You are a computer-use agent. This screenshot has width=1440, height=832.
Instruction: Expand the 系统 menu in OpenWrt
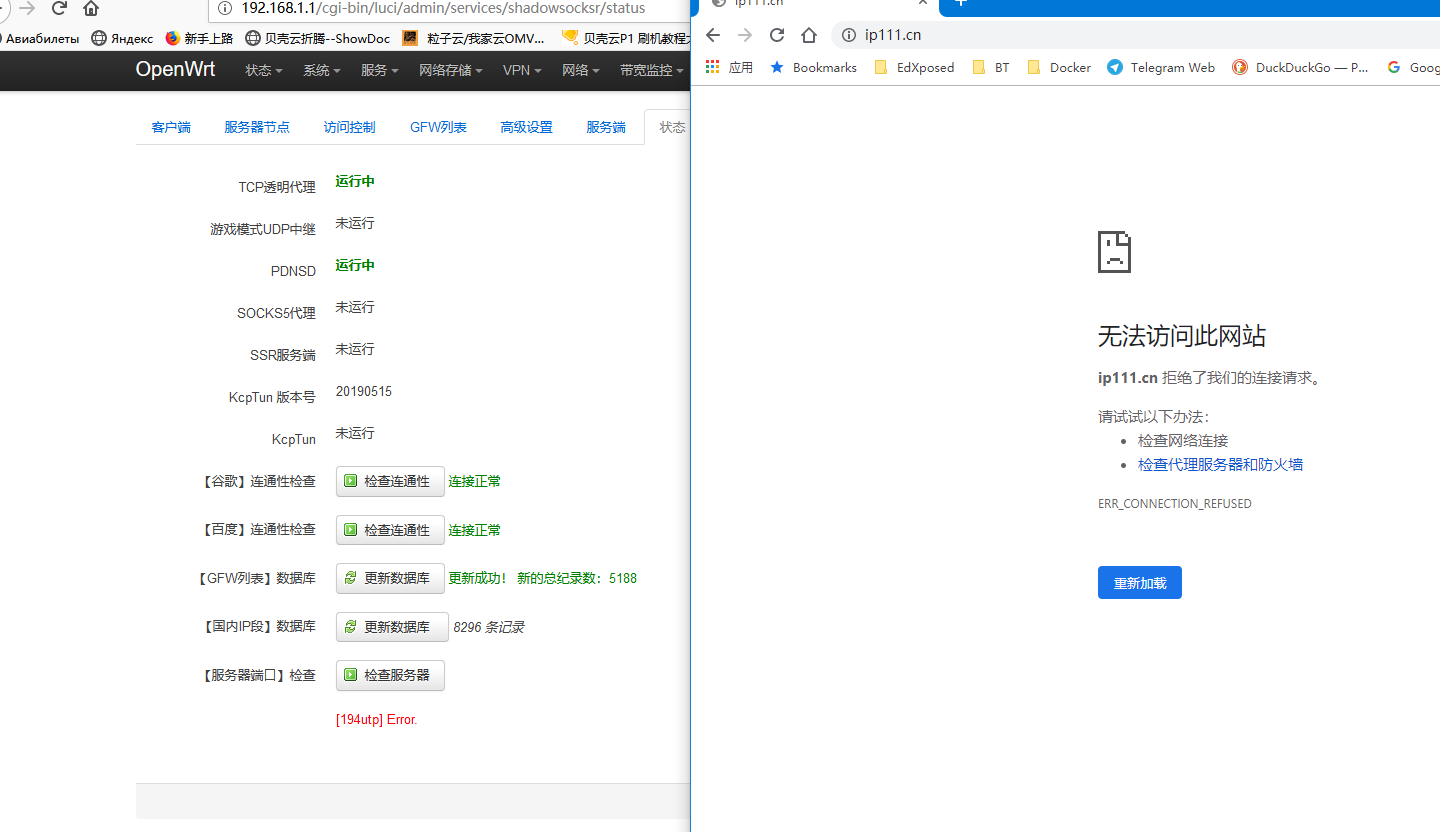322,70
